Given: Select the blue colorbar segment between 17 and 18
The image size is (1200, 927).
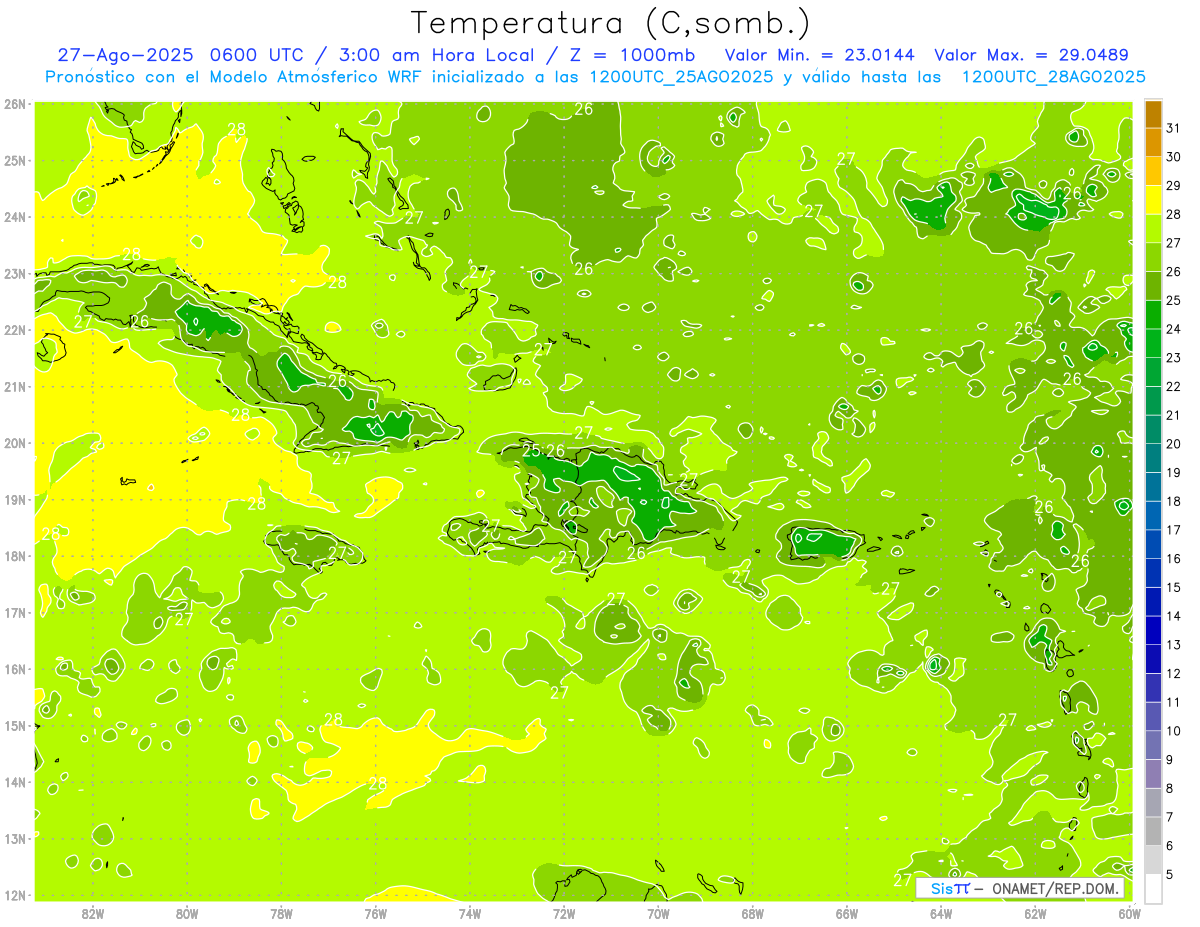Looking at the screenshot, I should tap(1153, 516).
